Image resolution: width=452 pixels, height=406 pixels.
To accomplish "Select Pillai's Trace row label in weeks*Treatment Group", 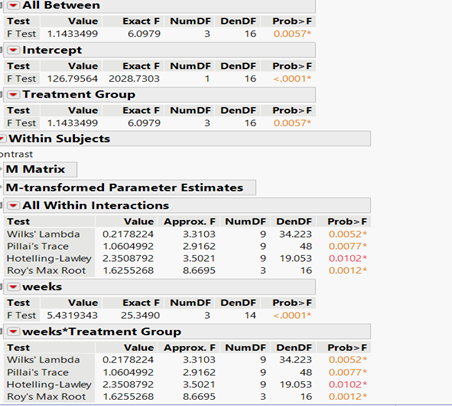I will tap(38, 373).
